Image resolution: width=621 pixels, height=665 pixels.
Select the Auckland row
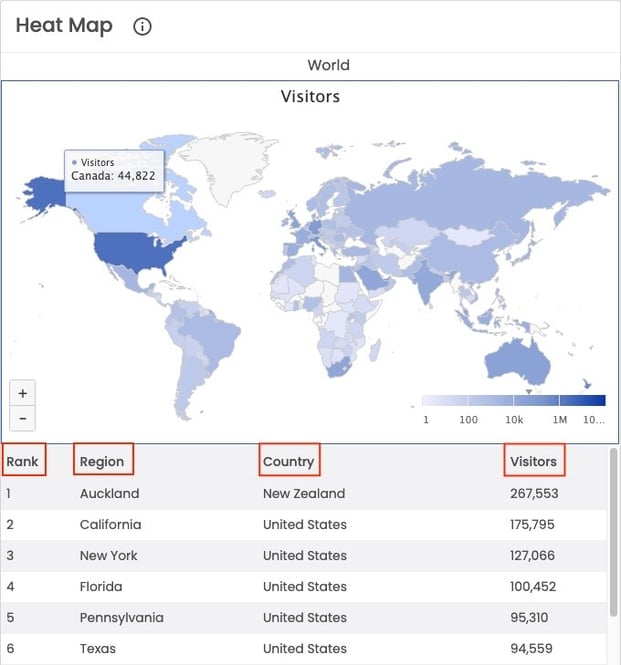pyautogui.click(x=110, y=493)
